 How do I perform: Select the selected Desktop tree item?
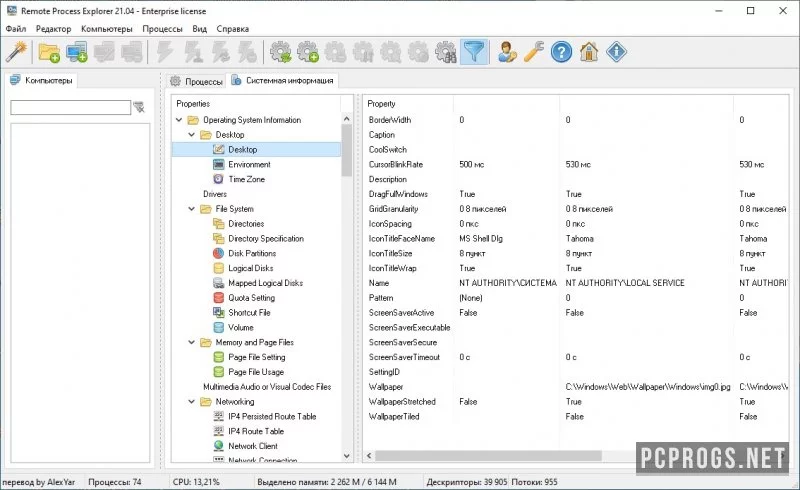point(256,150)
